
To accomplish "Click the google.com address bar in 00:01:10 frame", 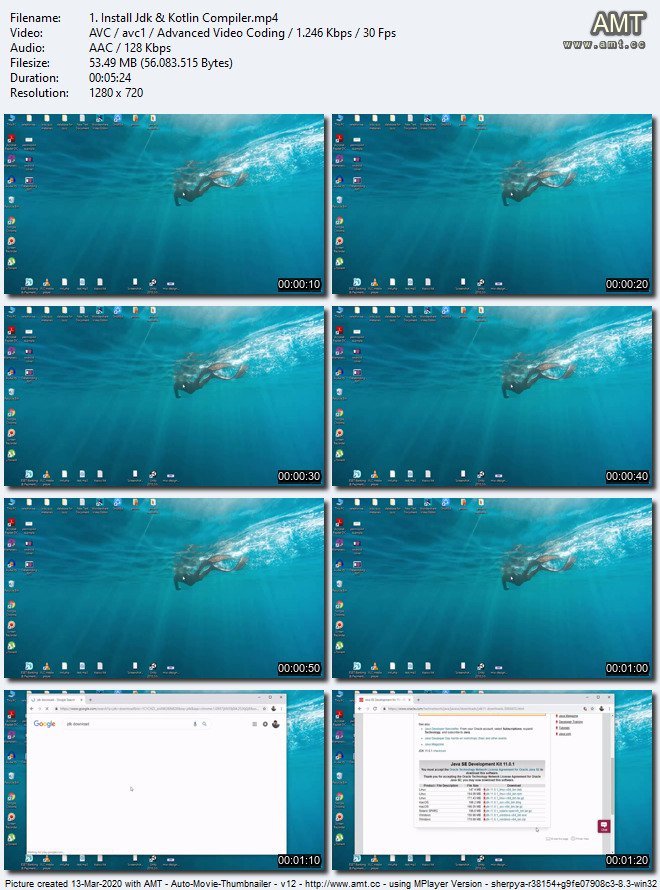I will [156, 709].
